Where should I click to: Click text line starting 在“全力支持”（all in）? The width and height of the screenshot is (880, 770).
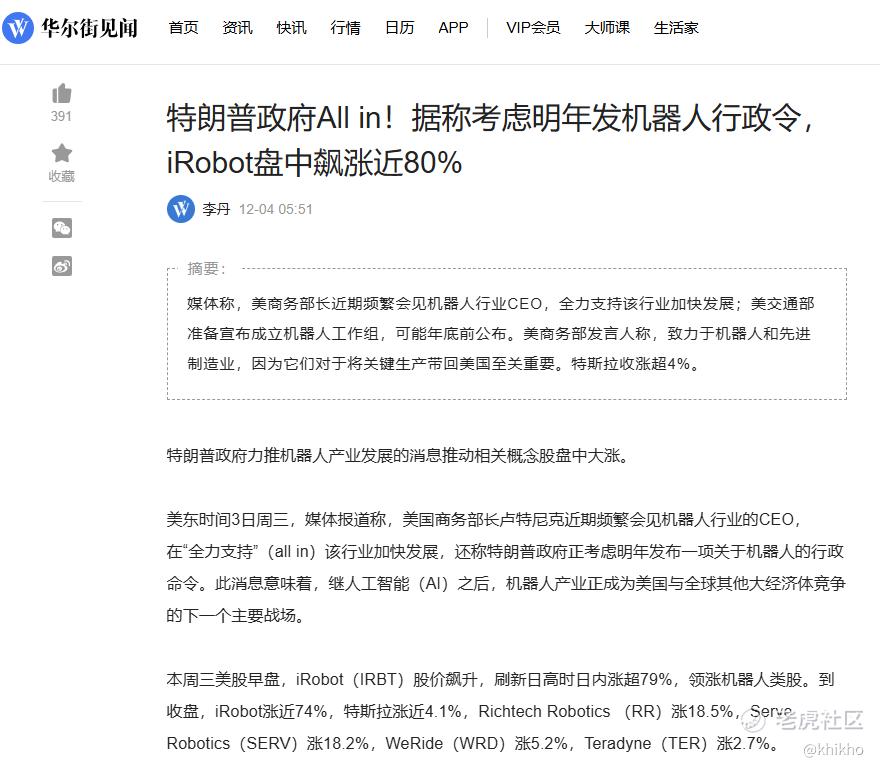tap(505, 552)
